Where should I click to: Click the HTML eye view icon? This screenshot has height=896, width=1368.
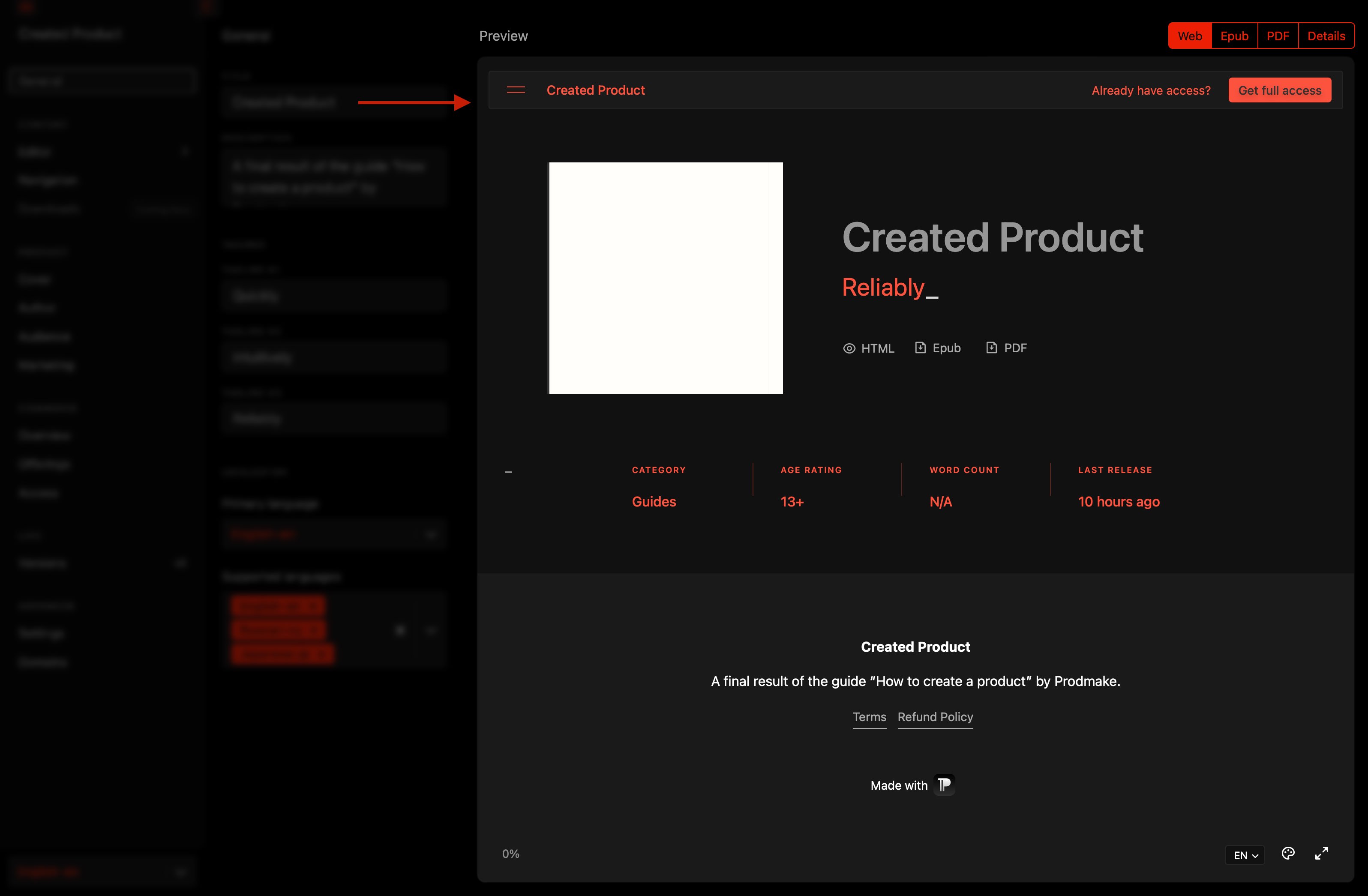click(x=849, y=348)
